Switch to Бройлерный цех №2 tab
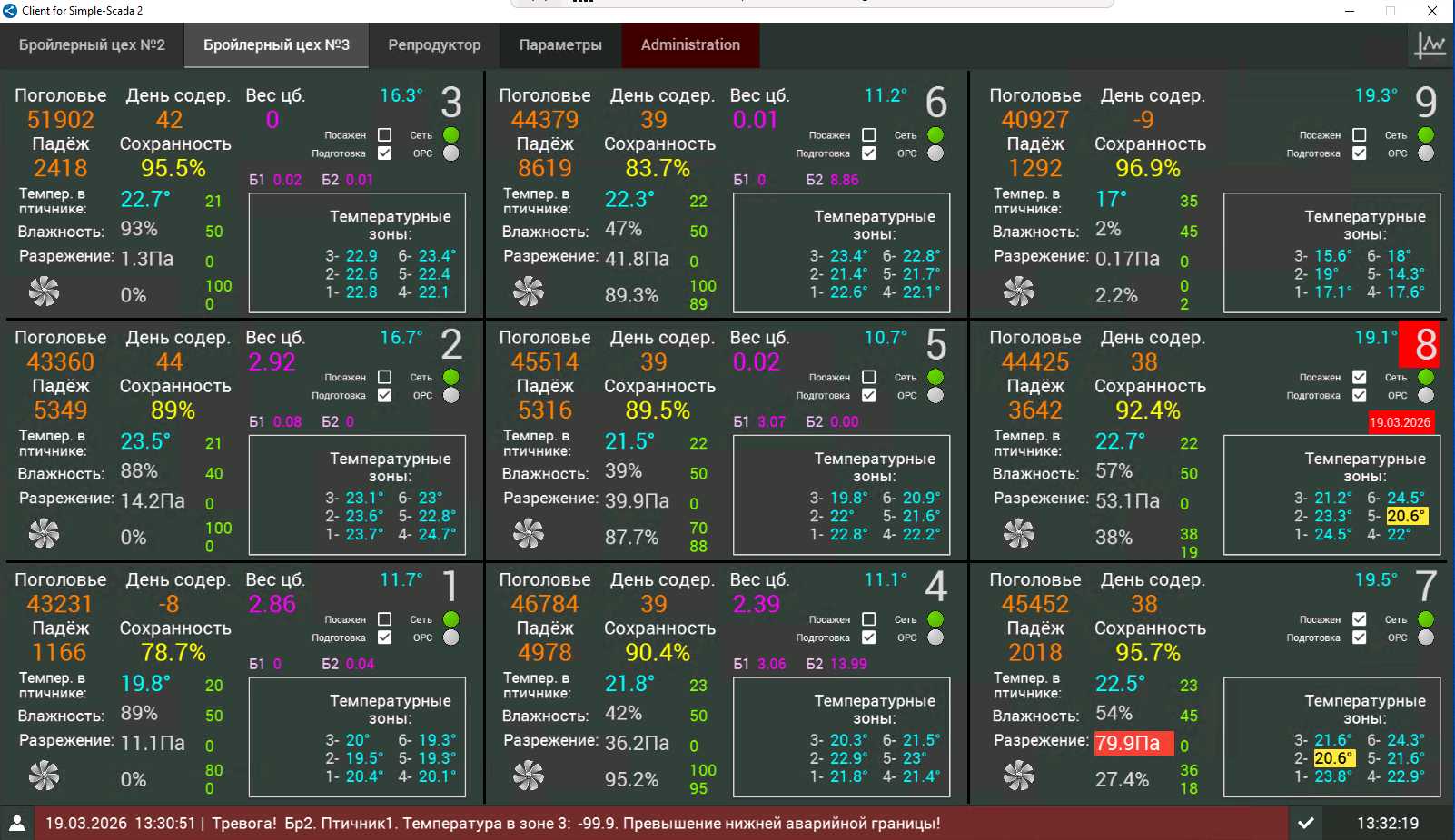The width and height of the screenshot is (1455, 840). (x=92, y=44)
